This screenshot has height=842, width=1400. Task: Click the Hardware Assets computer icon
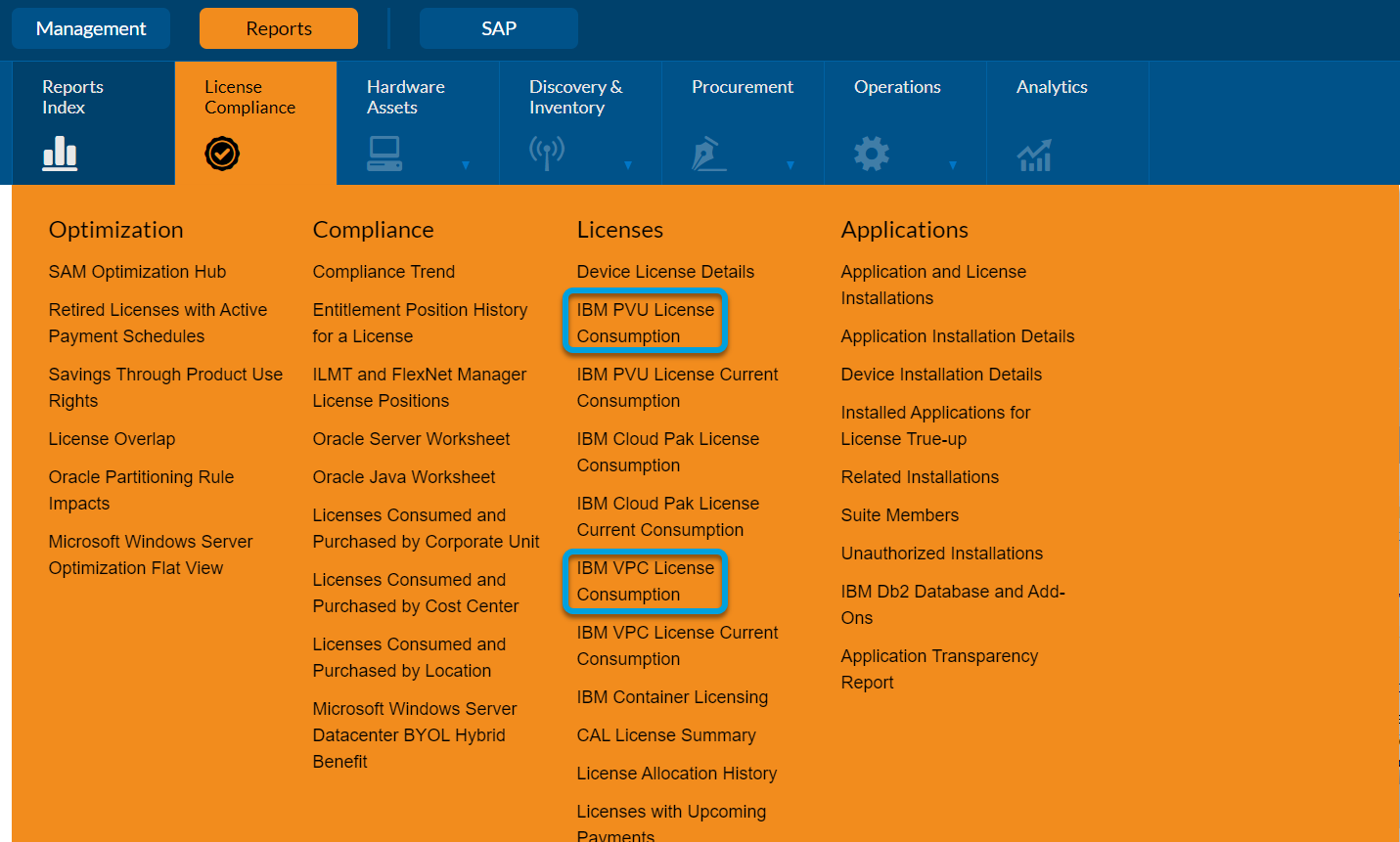[384, 154]
